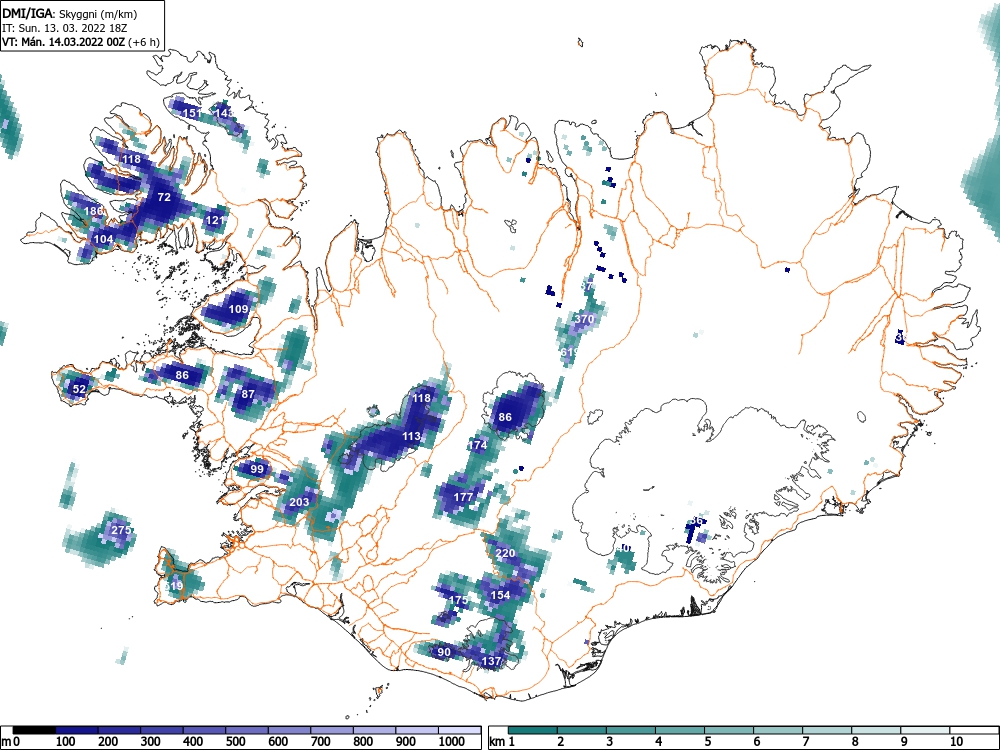The height and width of the screenshot is (750, 1000).
Task: Click visibility value 121 on the map
Action: [215, 220]
